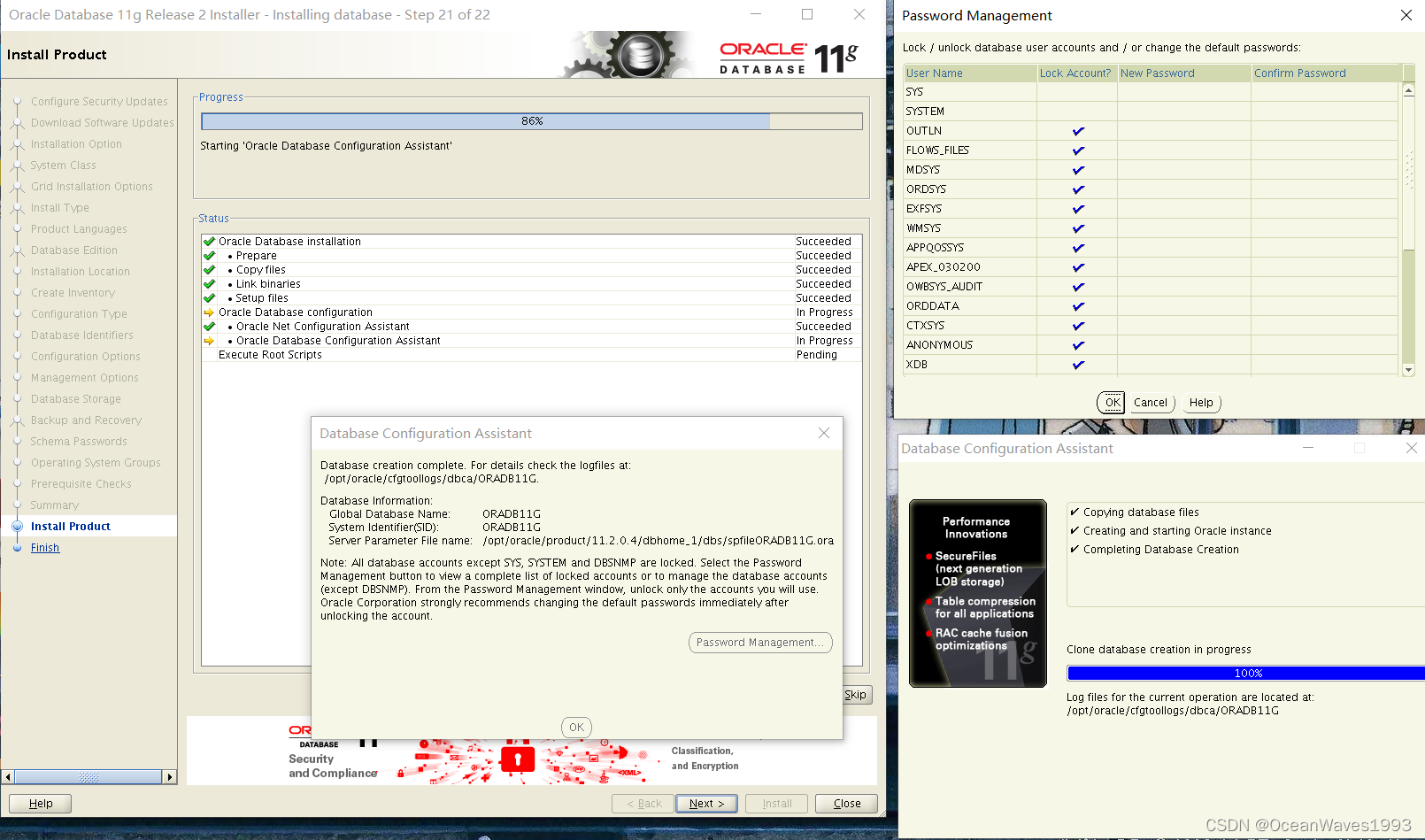Click Confirm Password field for SYSTEM
Viewport: 1425px width, 840px height.
1324,112
